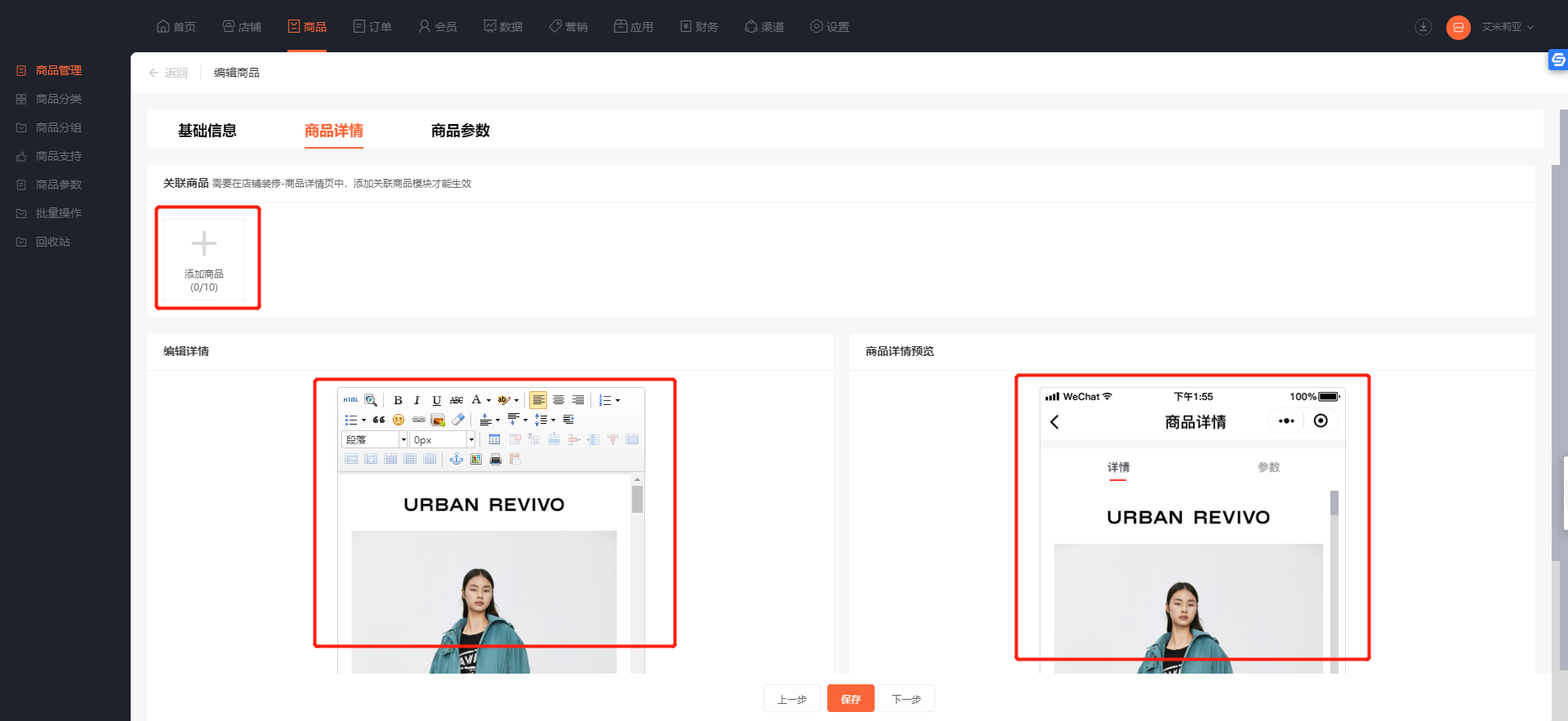Open 店铺 in top navigation
Screen dimensions: 1568x721
click(x=242, y=26)
